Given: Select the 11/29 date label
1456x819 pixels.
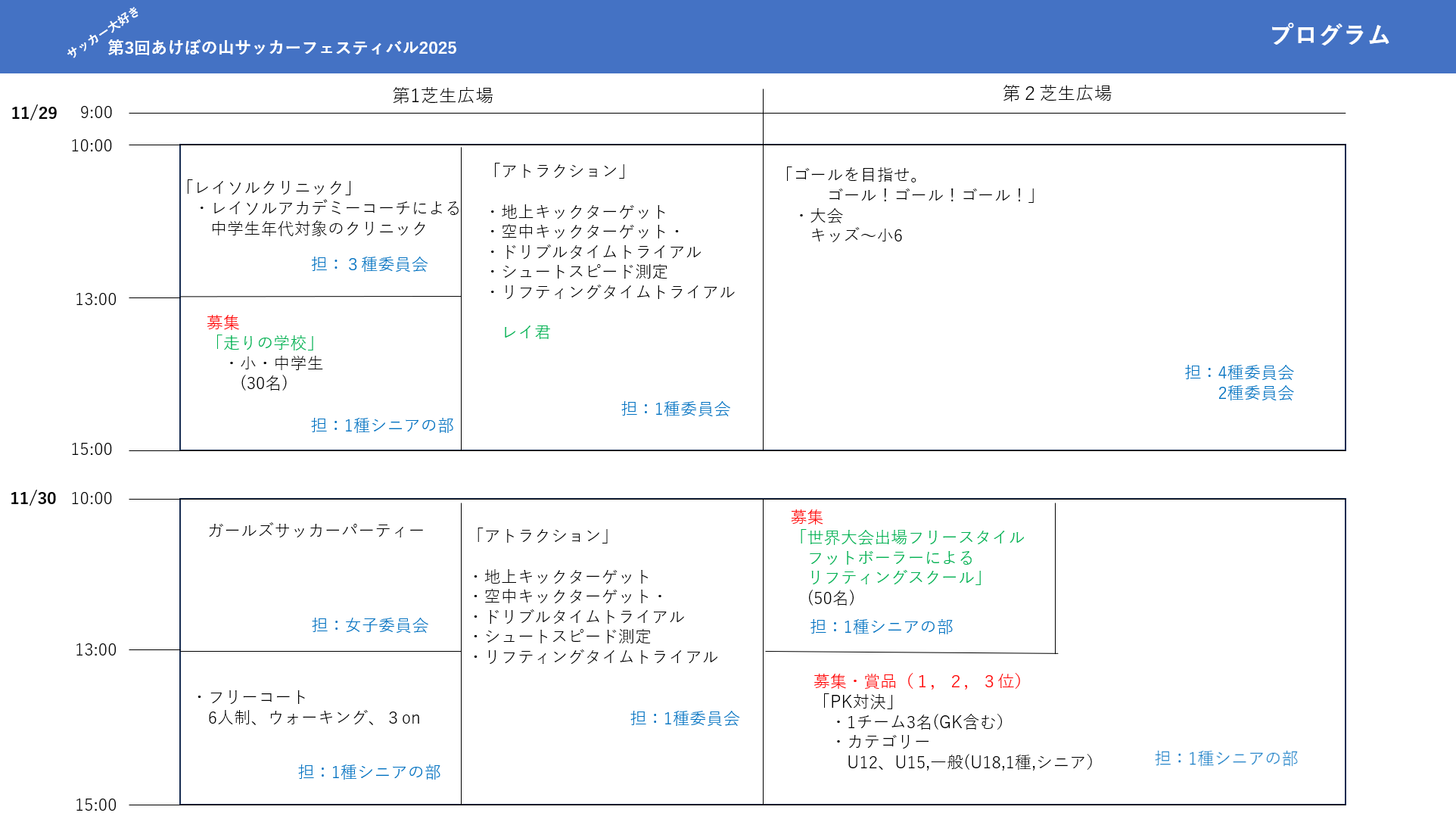Looking at the screenshot, I should pyautogui.click(x=34, y=113).
